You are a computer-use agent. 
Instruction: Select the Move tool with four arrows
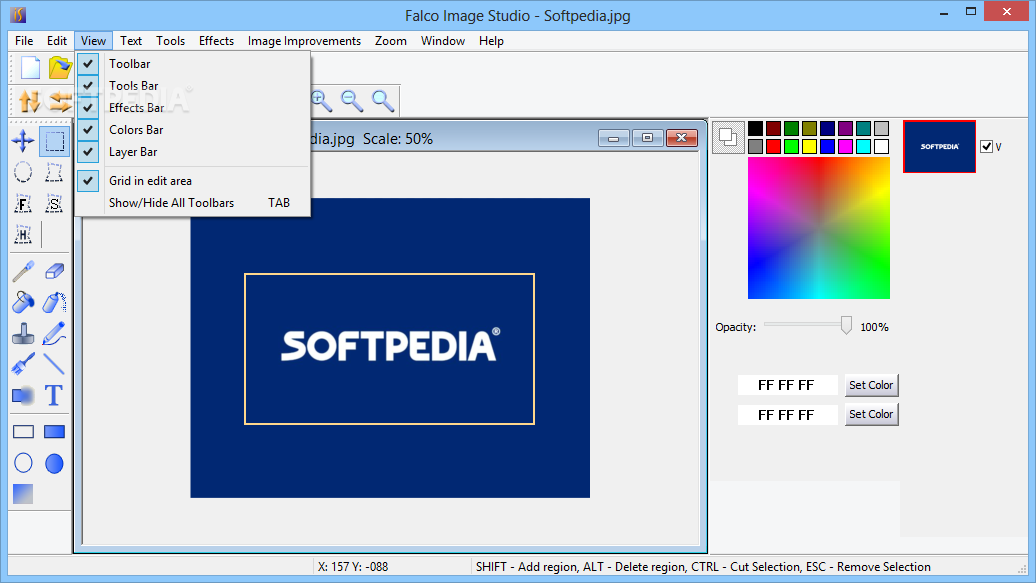(23, 141)
